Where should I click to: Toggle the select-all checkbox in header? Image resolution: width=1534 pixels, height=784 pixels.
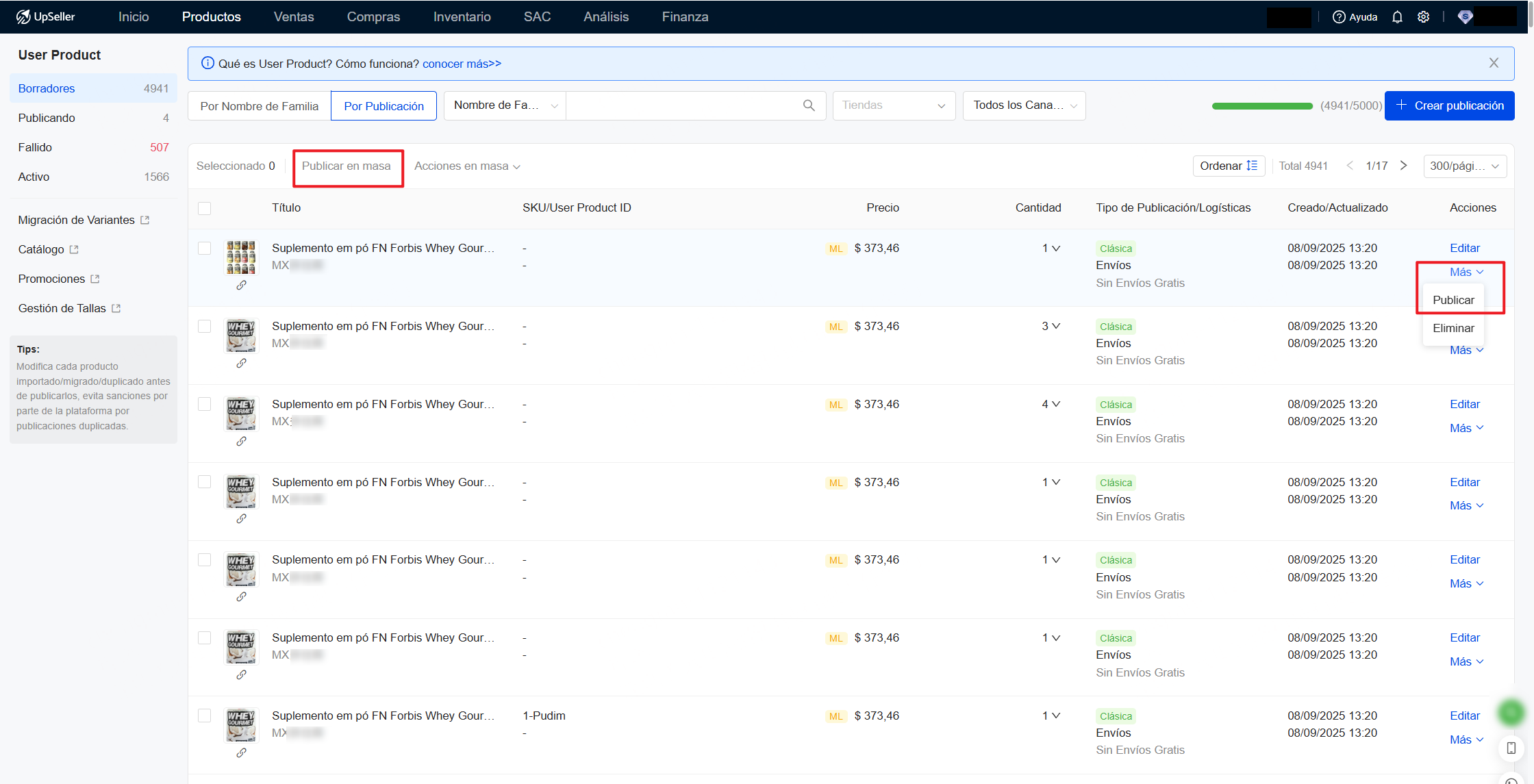[x=204, y=208]
